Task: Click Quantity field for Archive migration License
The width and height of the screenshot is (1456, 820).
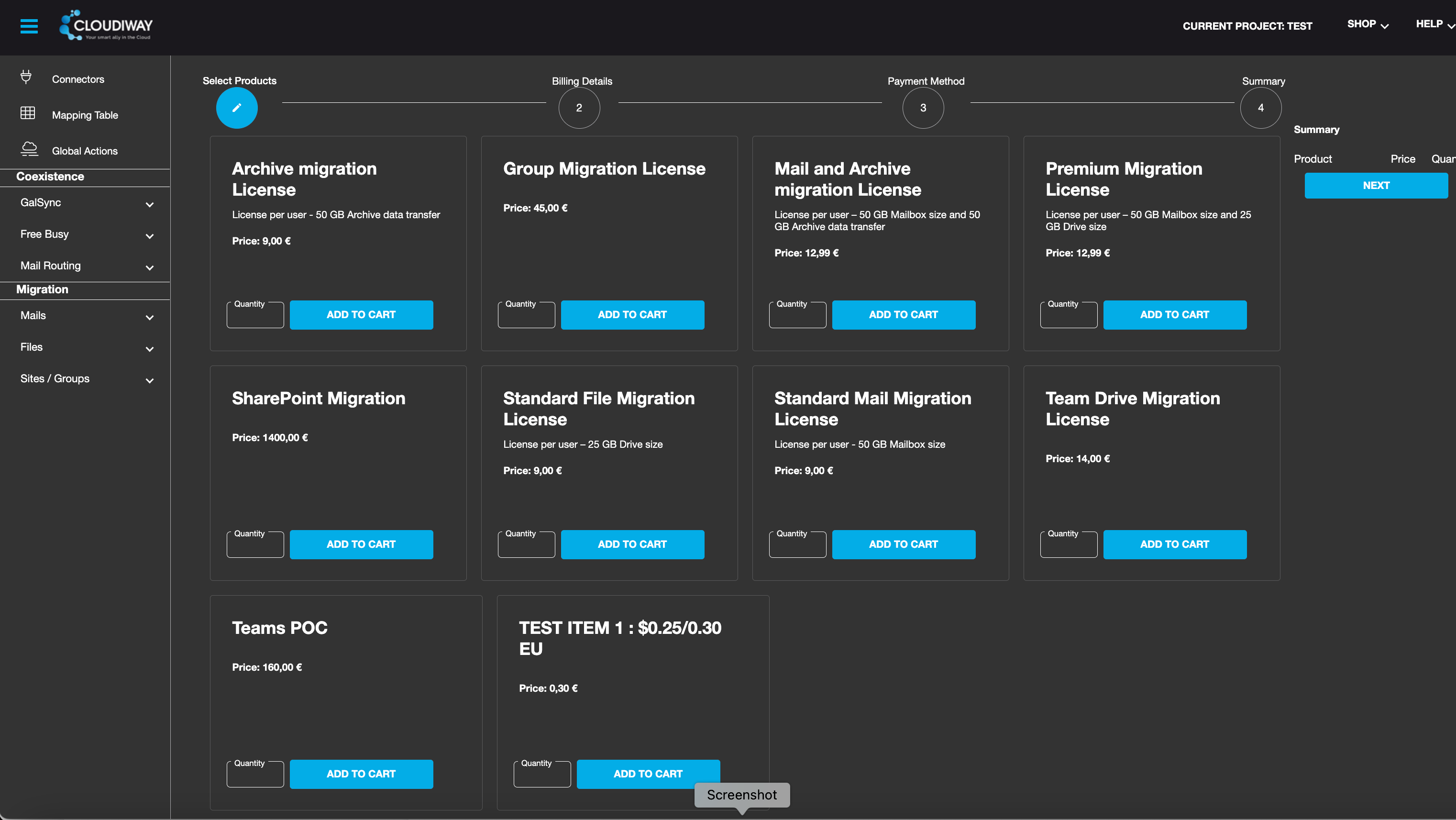Action: click(255, 316)
